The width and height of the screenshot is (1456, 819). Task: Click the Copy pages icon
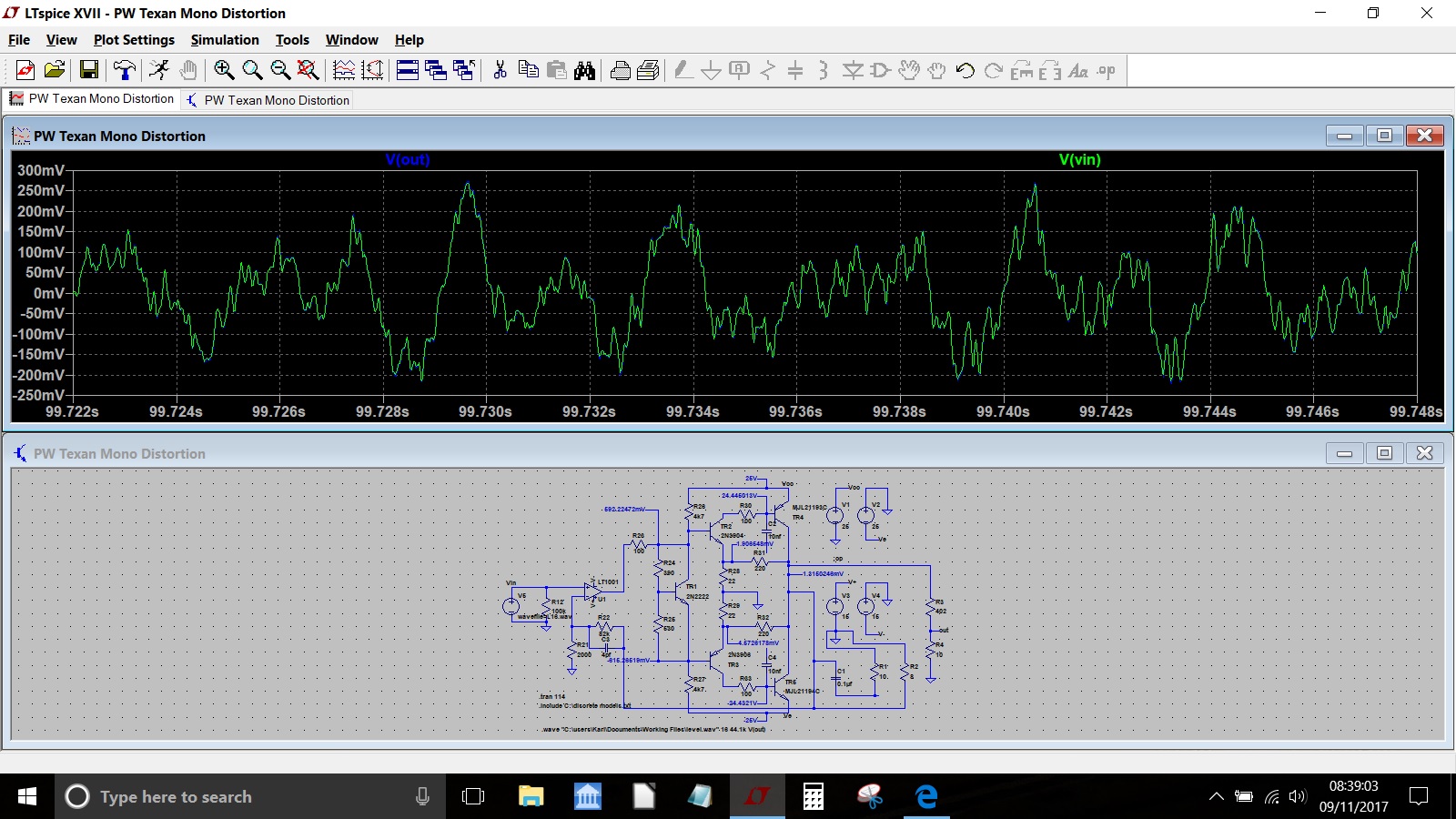click(x=528, y=70)
